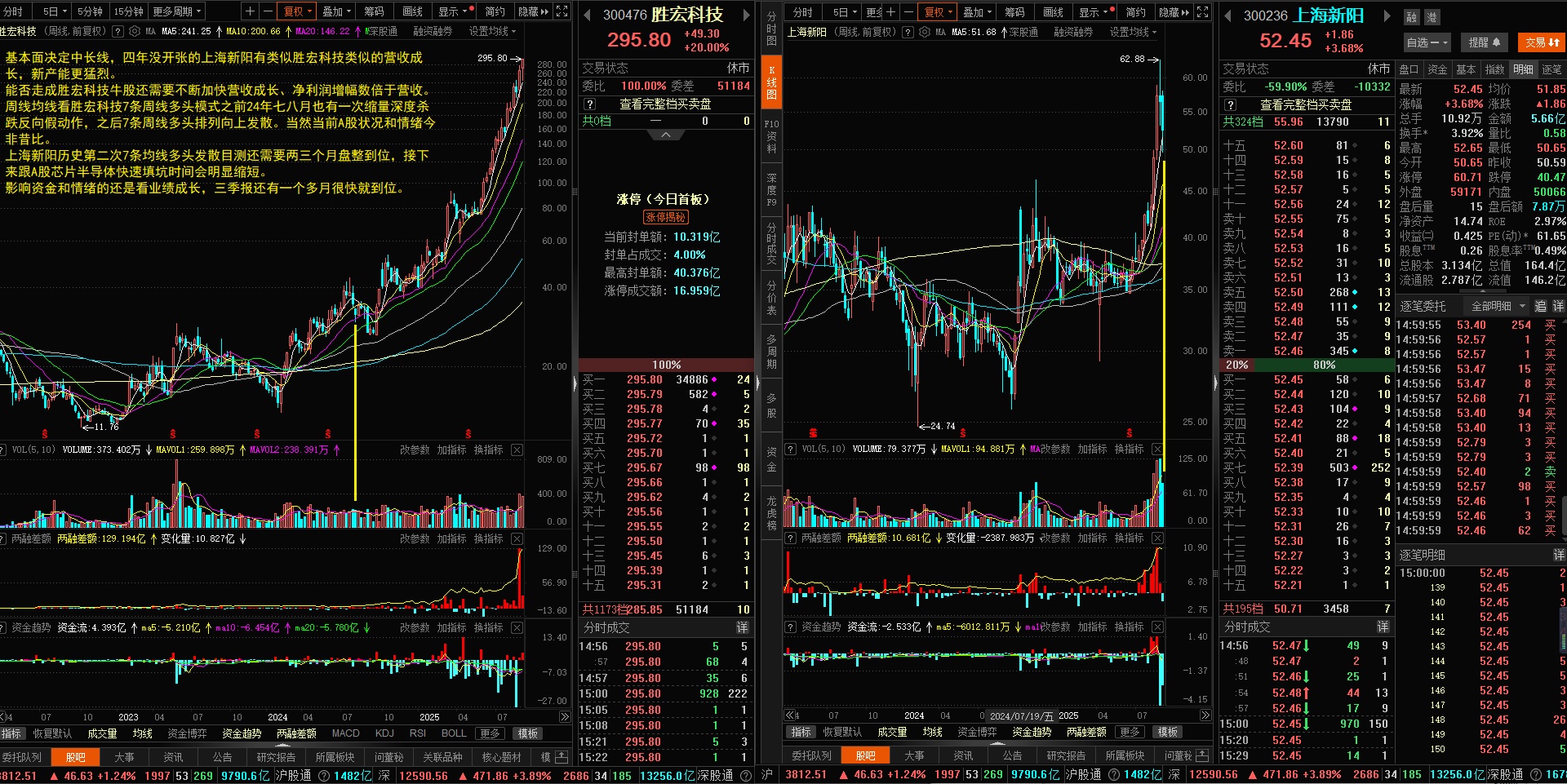Toggle the RSI indicator
This screenshot has width=1567, height=784.
click(418, 733)
